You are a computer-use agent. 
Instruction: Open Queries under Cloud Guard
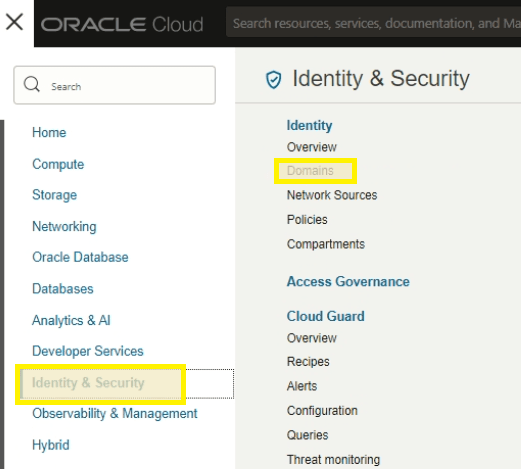click(x=307, y=435)
